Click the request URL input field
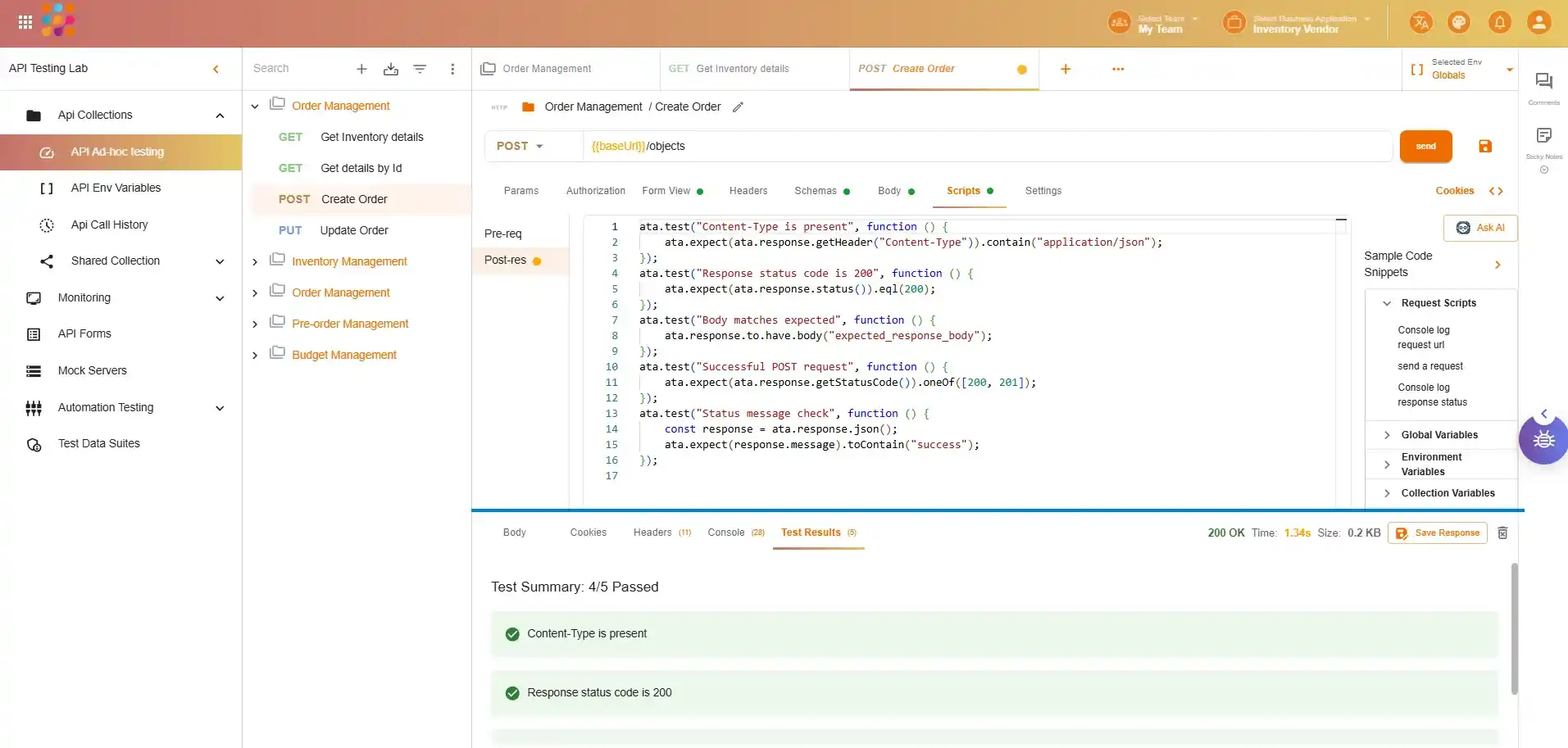The image size is (1568, 748). 984,147
